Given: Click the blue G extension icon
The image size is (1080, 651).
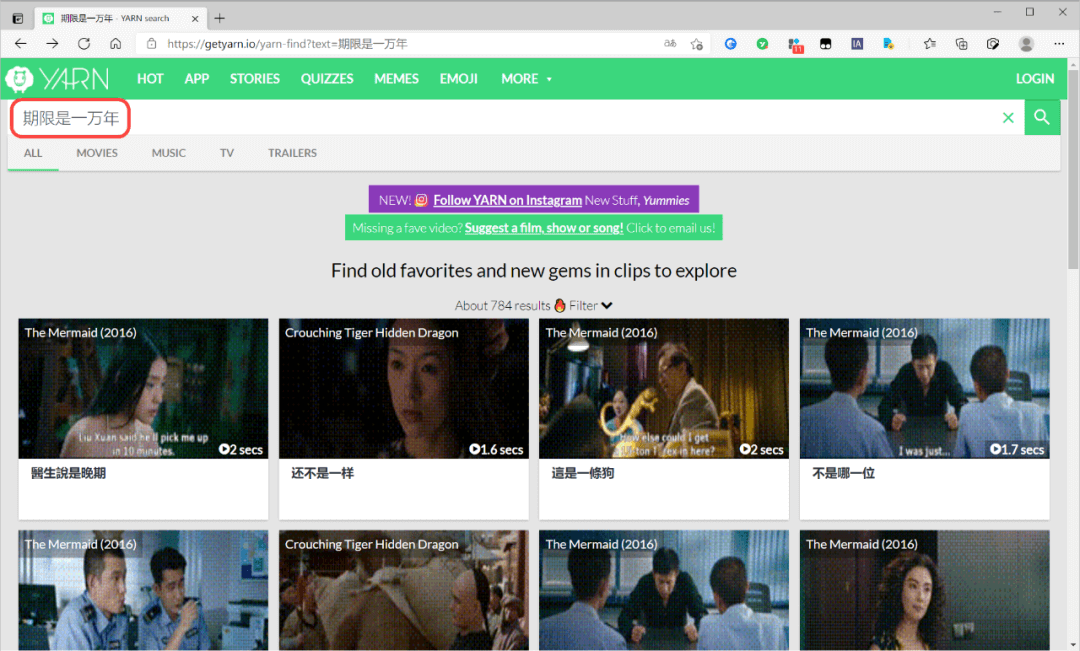Looking at the screenshot, I should click(x=731, y=43).
